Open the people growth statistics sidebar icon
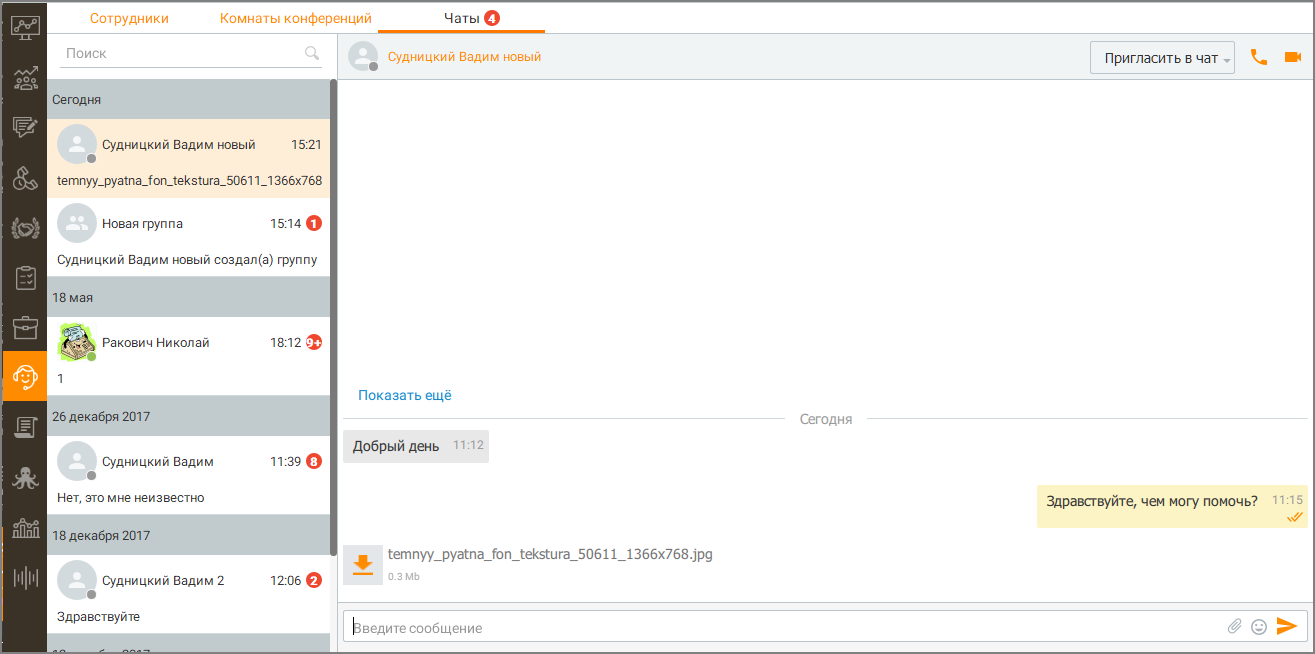 (x=25, y=77)
